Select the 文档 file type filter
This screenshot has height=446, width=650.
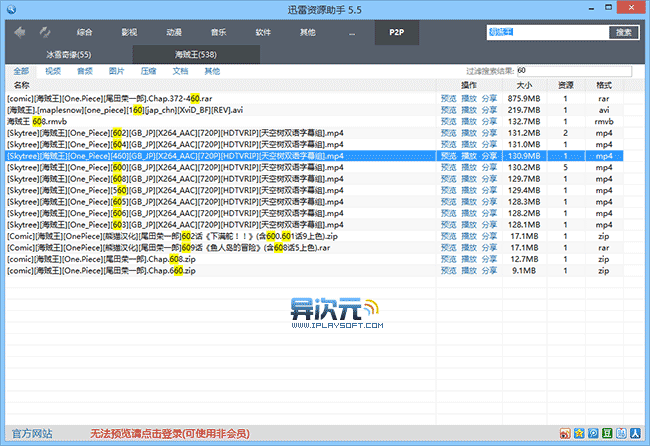(180, 71)
